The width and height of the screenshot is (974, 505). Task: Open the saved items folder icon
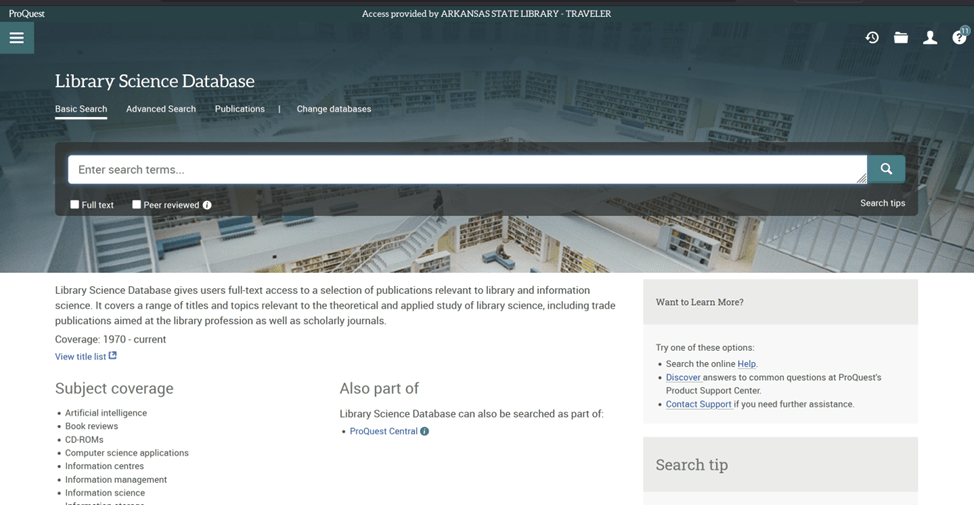(x=901, y=38)
